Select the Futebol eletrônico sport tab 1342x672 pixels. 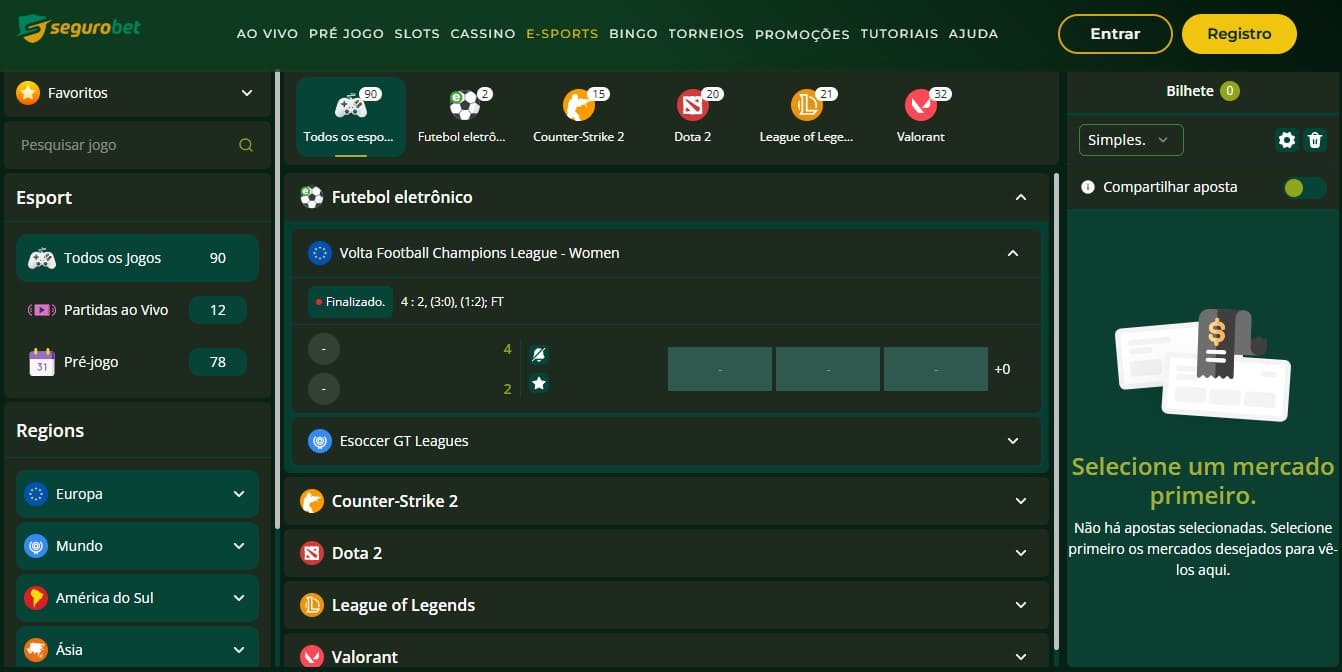[462, 117]
